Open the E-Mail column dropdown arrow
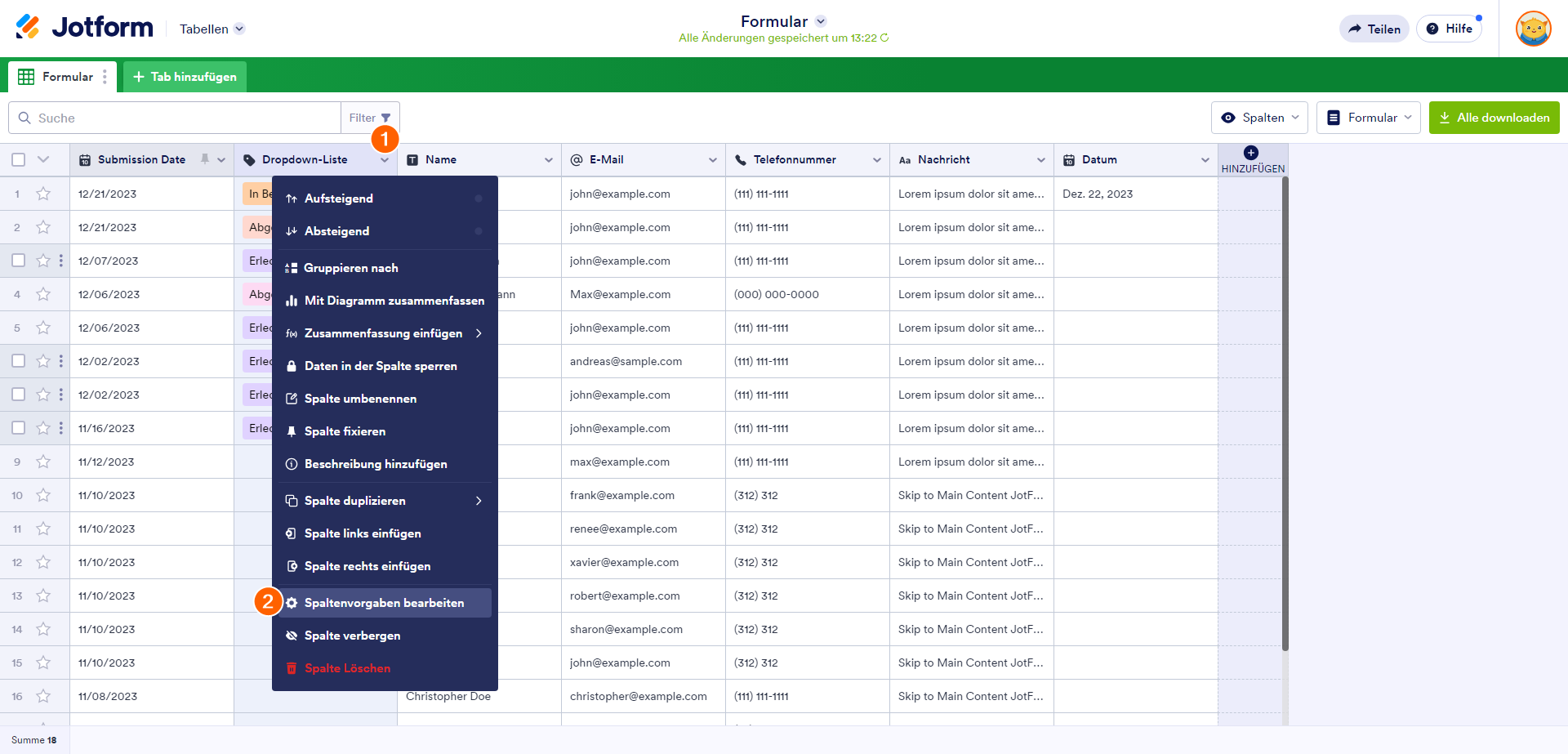 712,160
